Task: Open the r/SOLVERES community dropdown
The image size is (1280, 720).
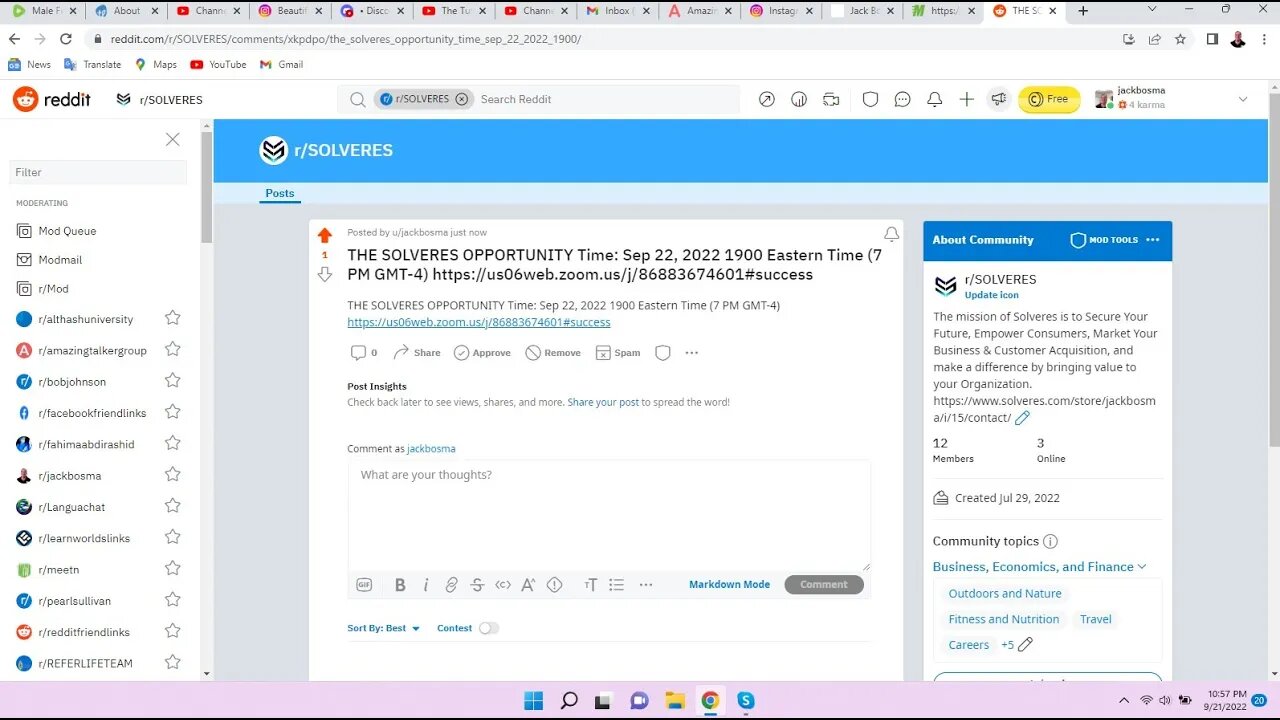Action: click(x=160, y=99)
